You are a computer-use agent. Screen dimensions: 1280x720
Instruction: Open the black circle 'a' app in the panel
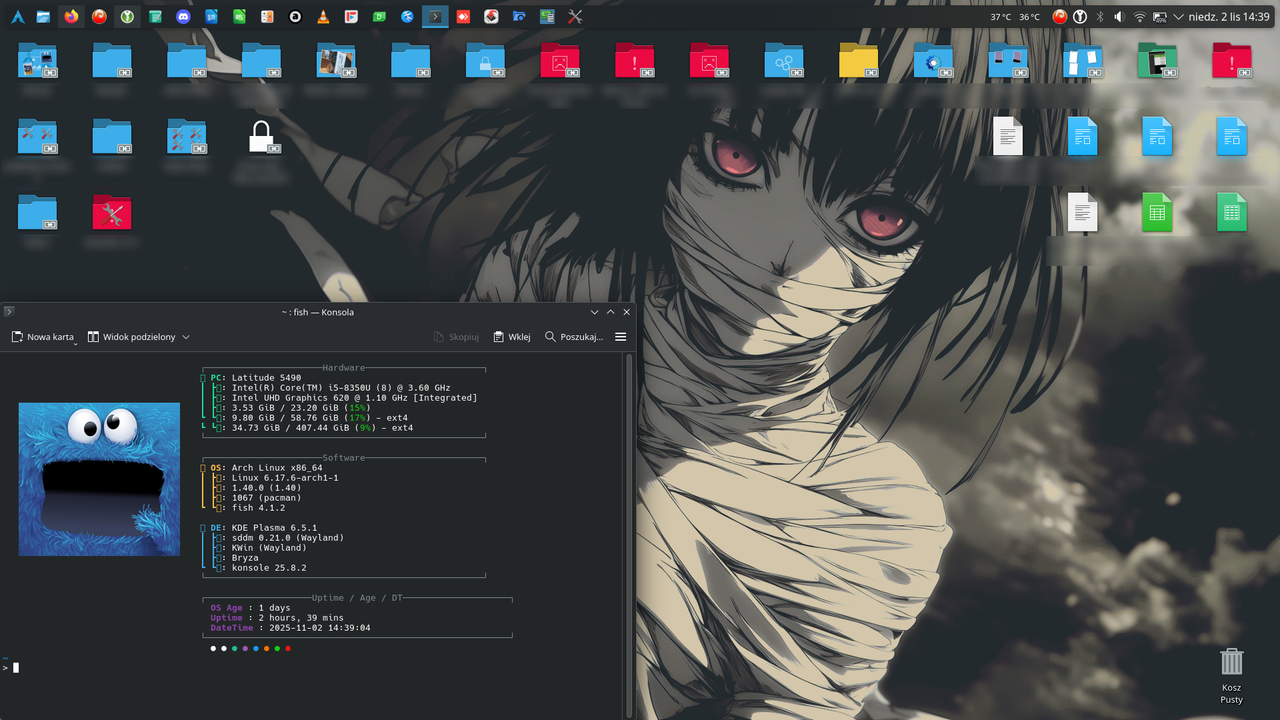(295, 17)
